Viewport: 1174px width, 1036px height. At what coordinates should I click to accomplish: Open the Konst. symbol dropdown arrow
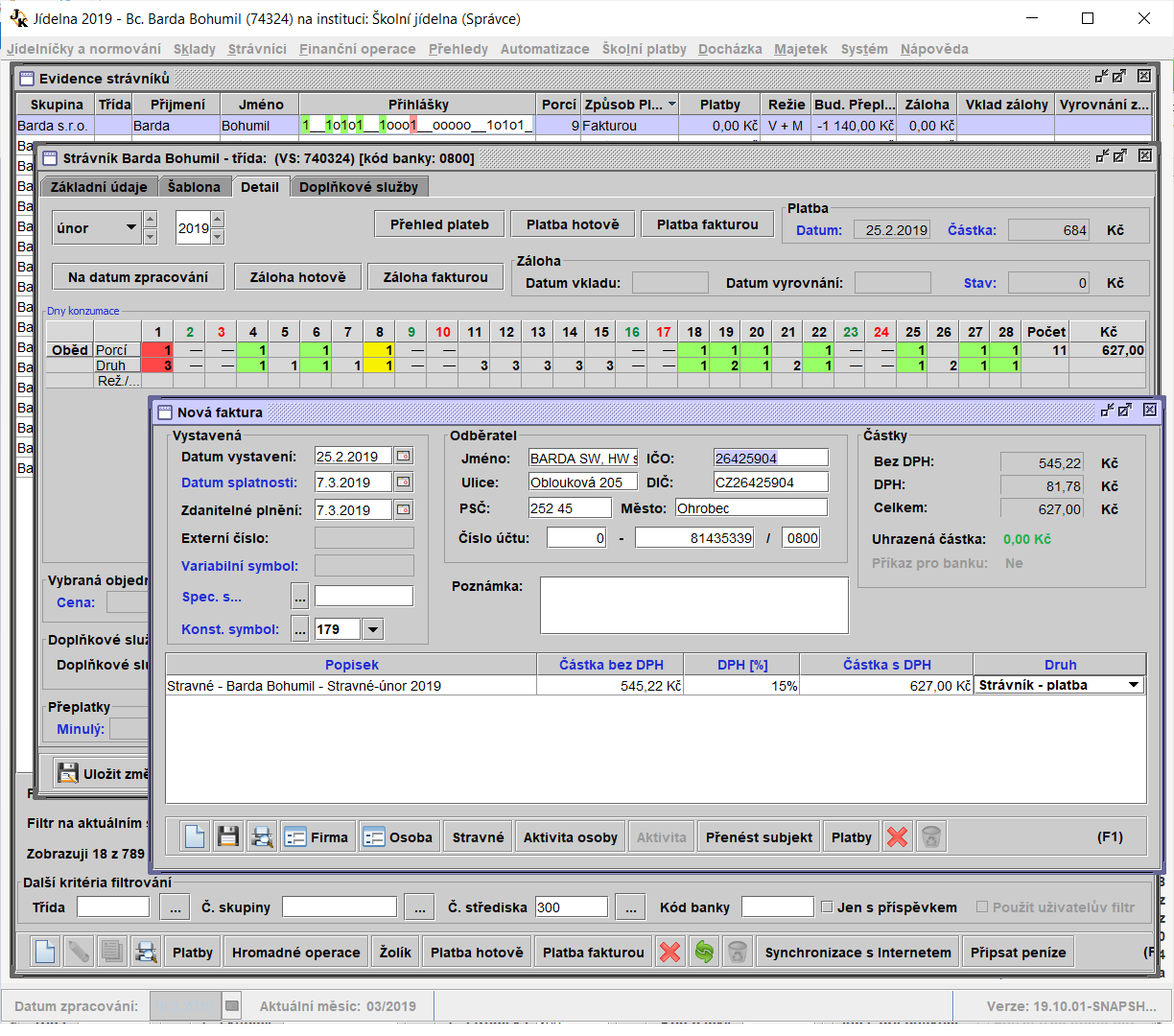(373, 629)
